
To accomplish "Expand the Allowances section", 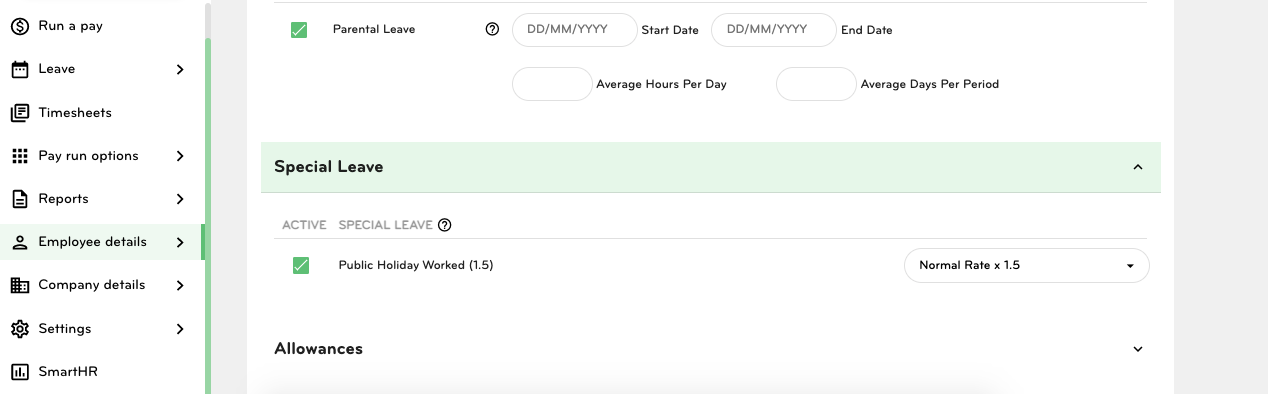I will pos(1138,349).
